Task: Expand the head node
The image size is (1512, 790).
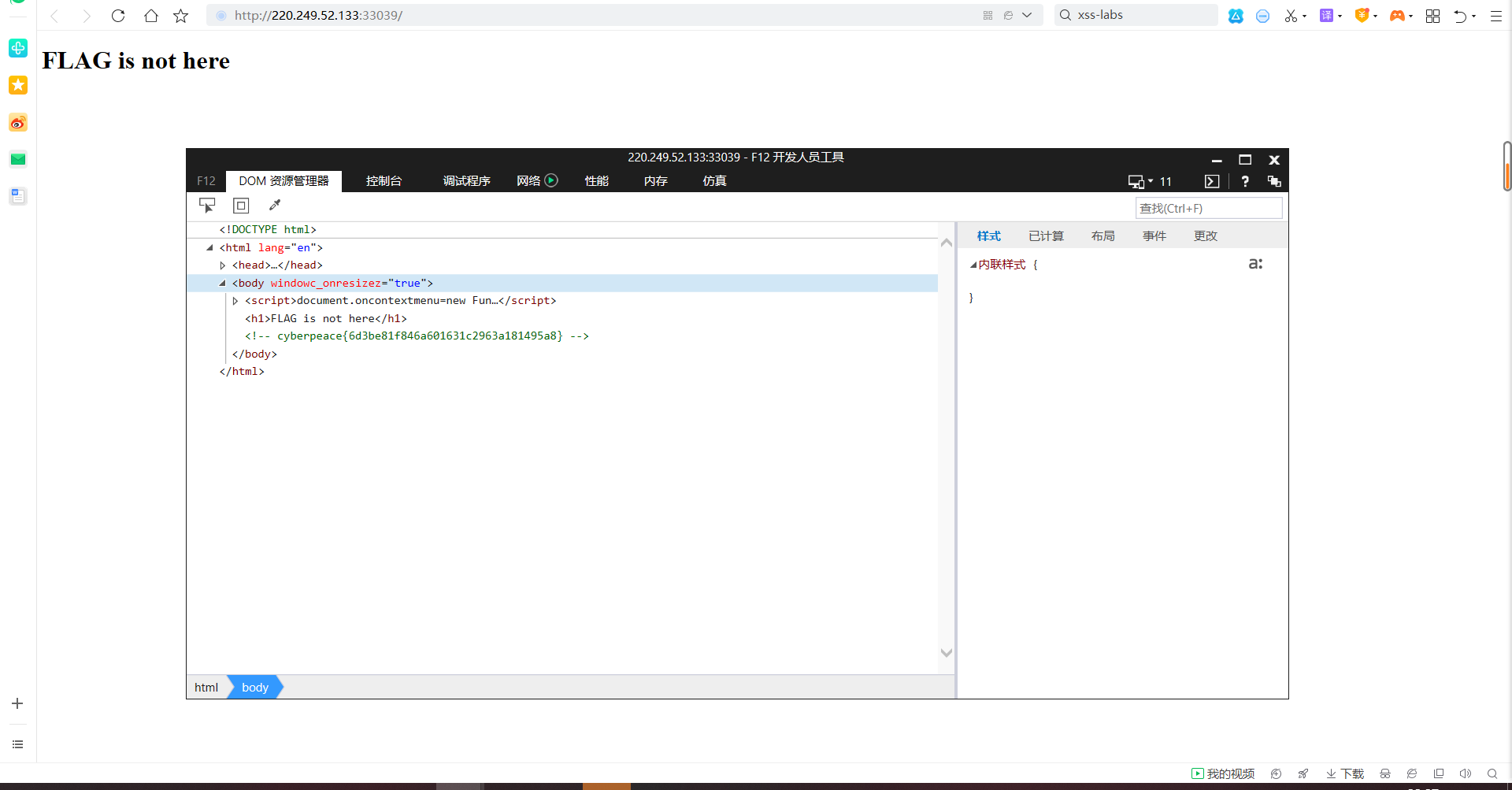Action: tap(223, 265)
